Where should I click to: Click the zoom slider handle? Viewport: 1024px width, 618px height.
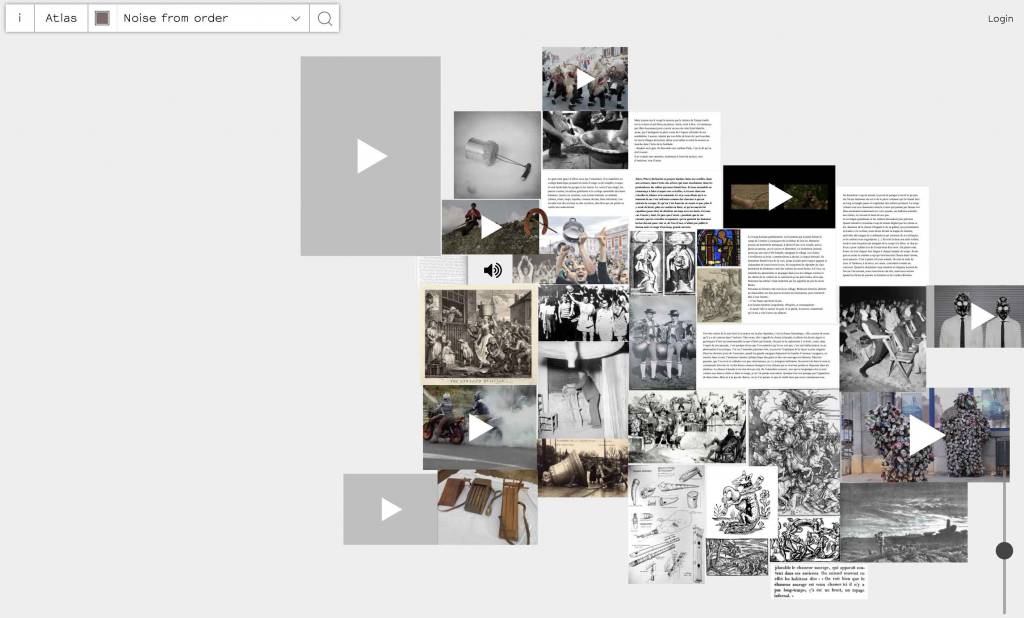pos(1004,551)
